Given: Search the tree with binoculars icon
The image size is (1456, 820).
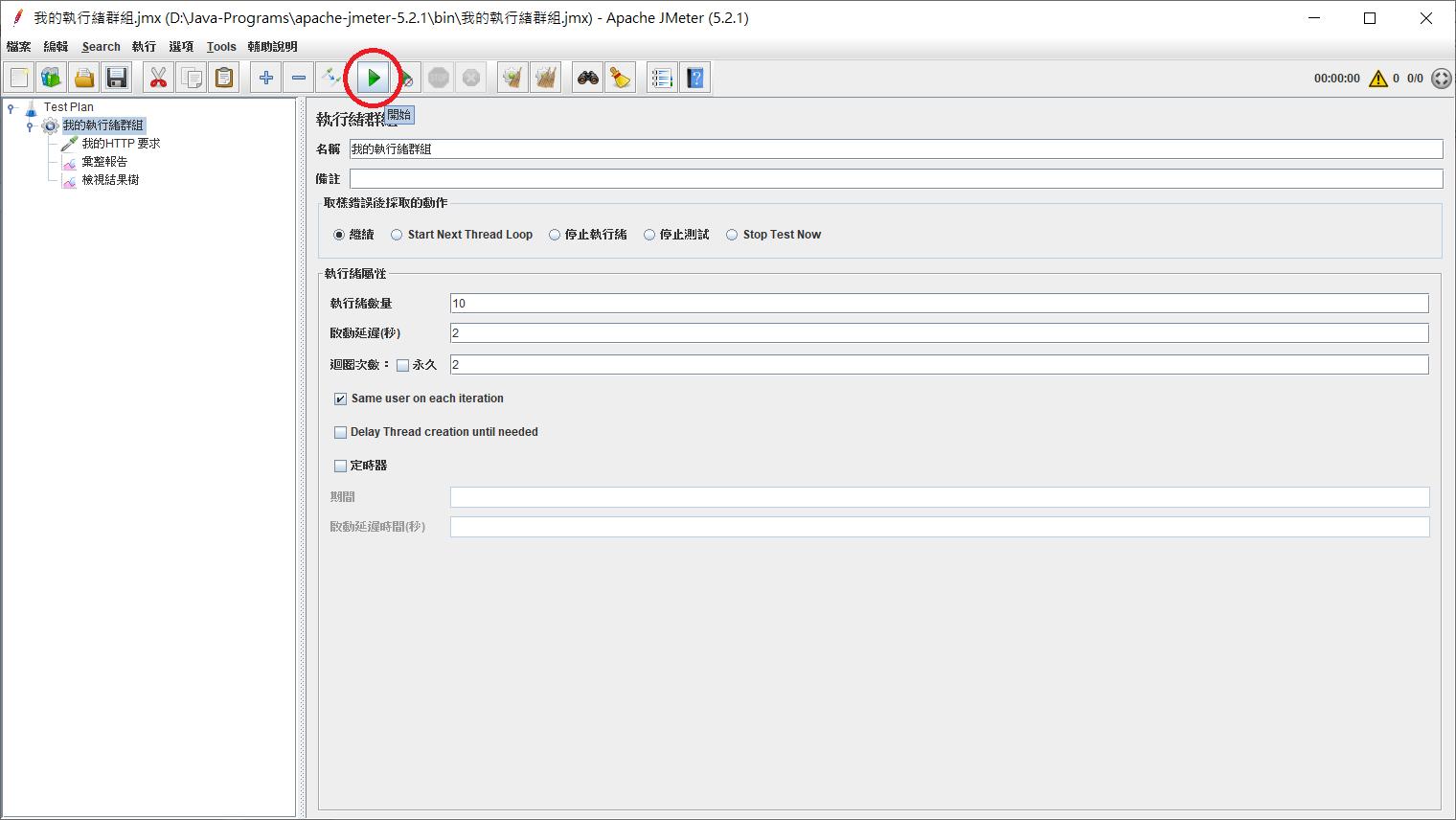Looking at the screenshot, I should point(588,78).
